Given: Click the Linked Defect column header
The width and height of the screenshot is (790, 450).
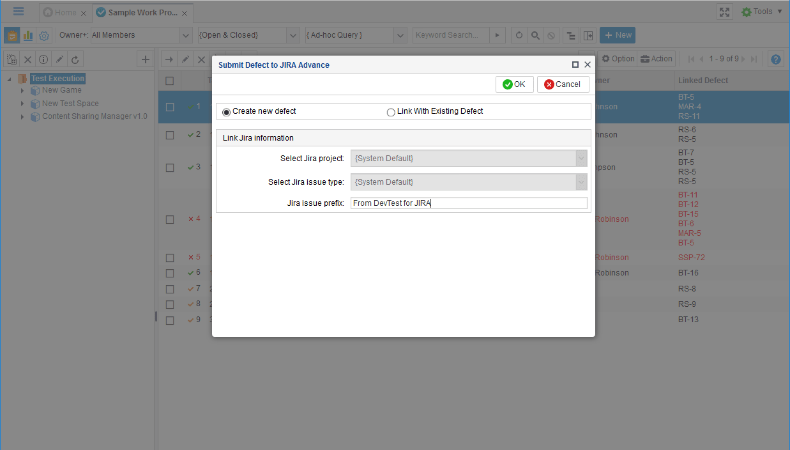Looking at the screenshot, I should (x=703, y=80).
